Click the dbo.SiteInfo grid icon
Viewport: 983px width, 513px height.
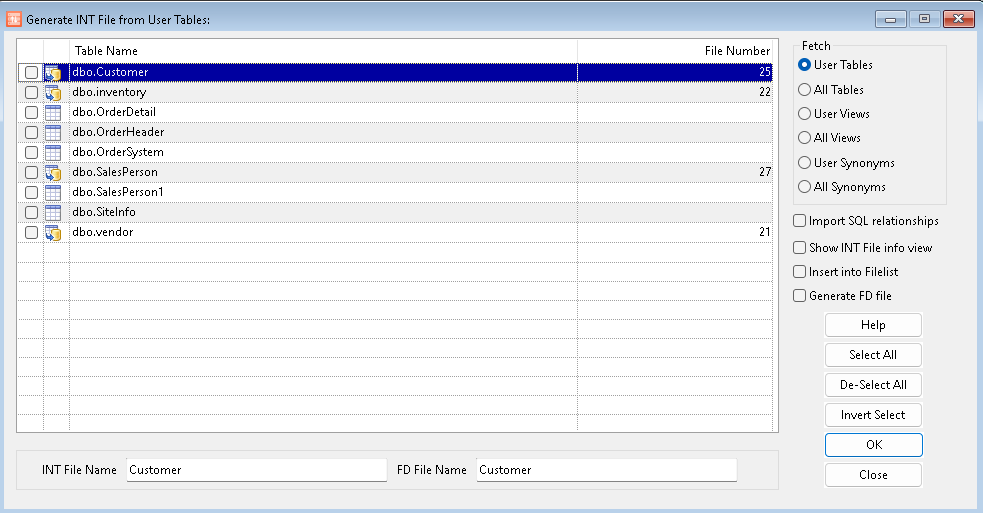pos(55,212)
